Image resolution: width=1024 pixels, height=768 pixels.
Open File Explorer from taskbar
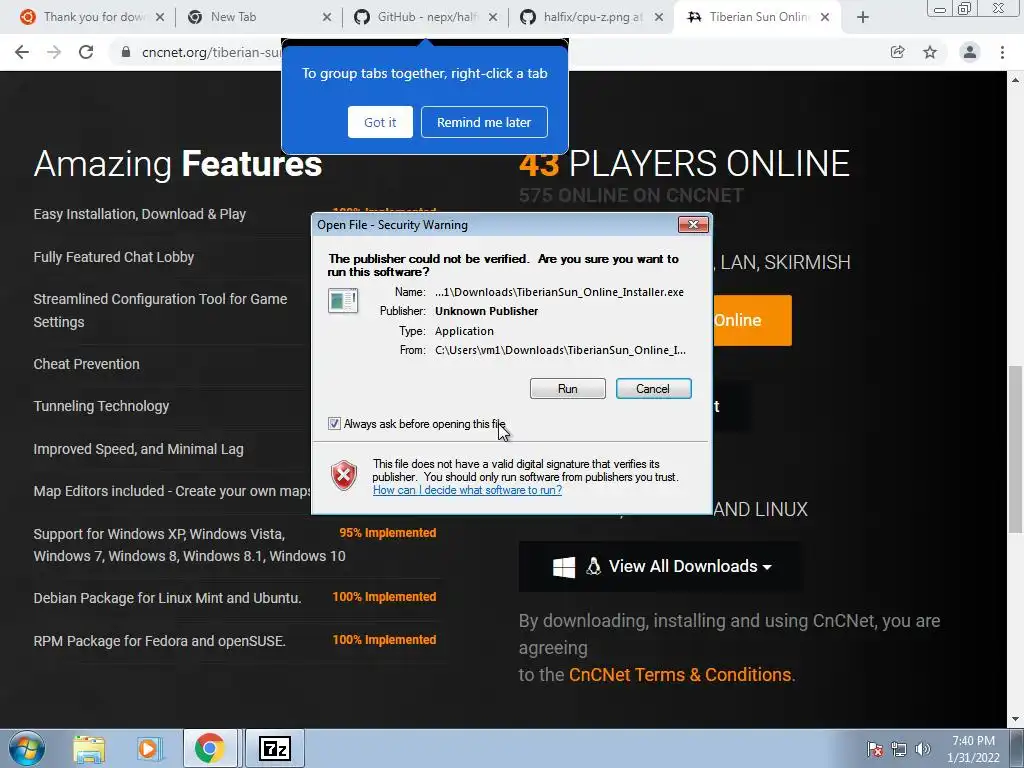[x=89, y=748]
